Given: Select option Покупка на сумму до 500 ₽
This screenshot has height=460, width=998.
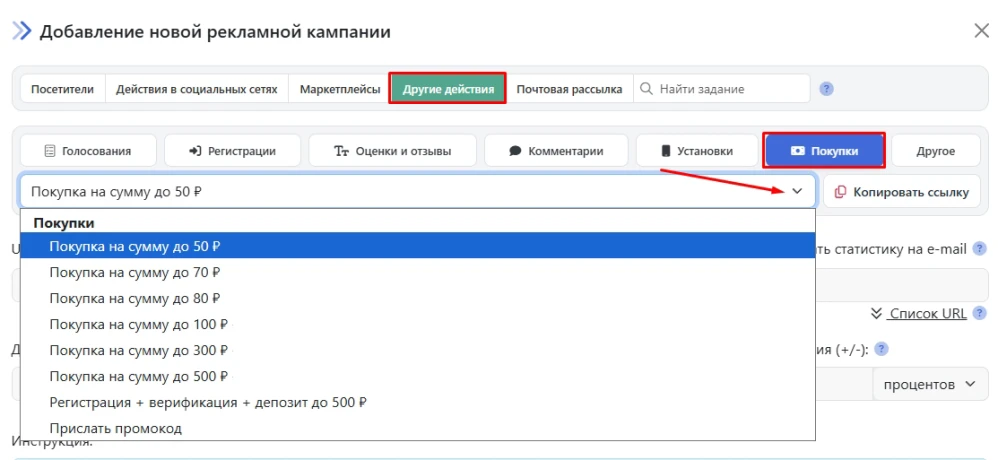Looking at the screenshot, I should click(x=418, y=376).
